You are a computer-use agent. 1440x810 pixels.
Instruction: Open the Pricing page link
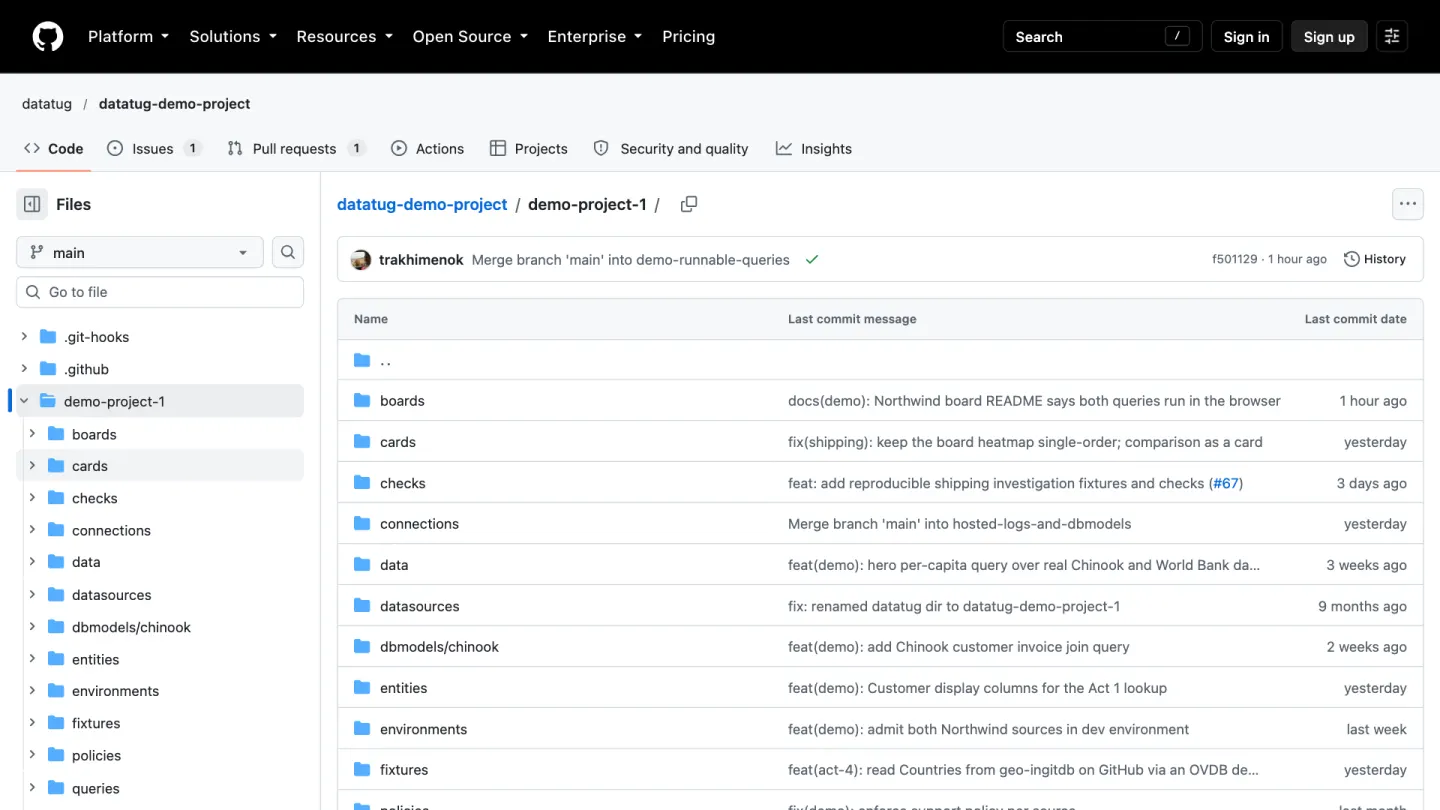pyautogui.click(x=689, y=37)
